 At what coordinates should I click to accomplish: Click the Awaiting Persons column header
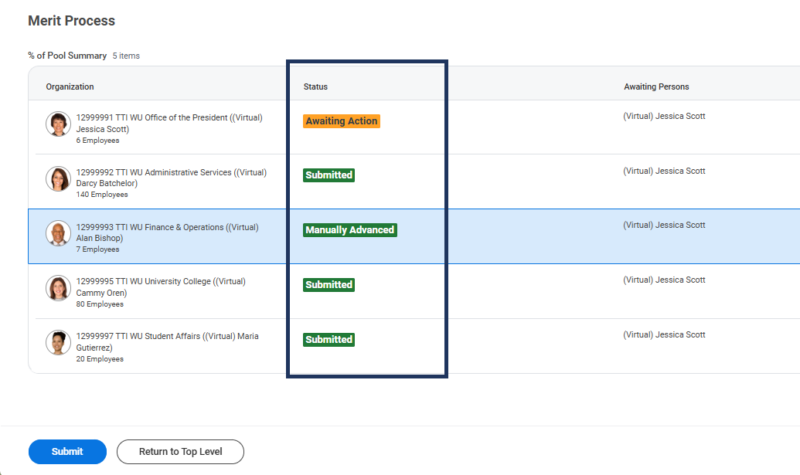click(656, 87)
